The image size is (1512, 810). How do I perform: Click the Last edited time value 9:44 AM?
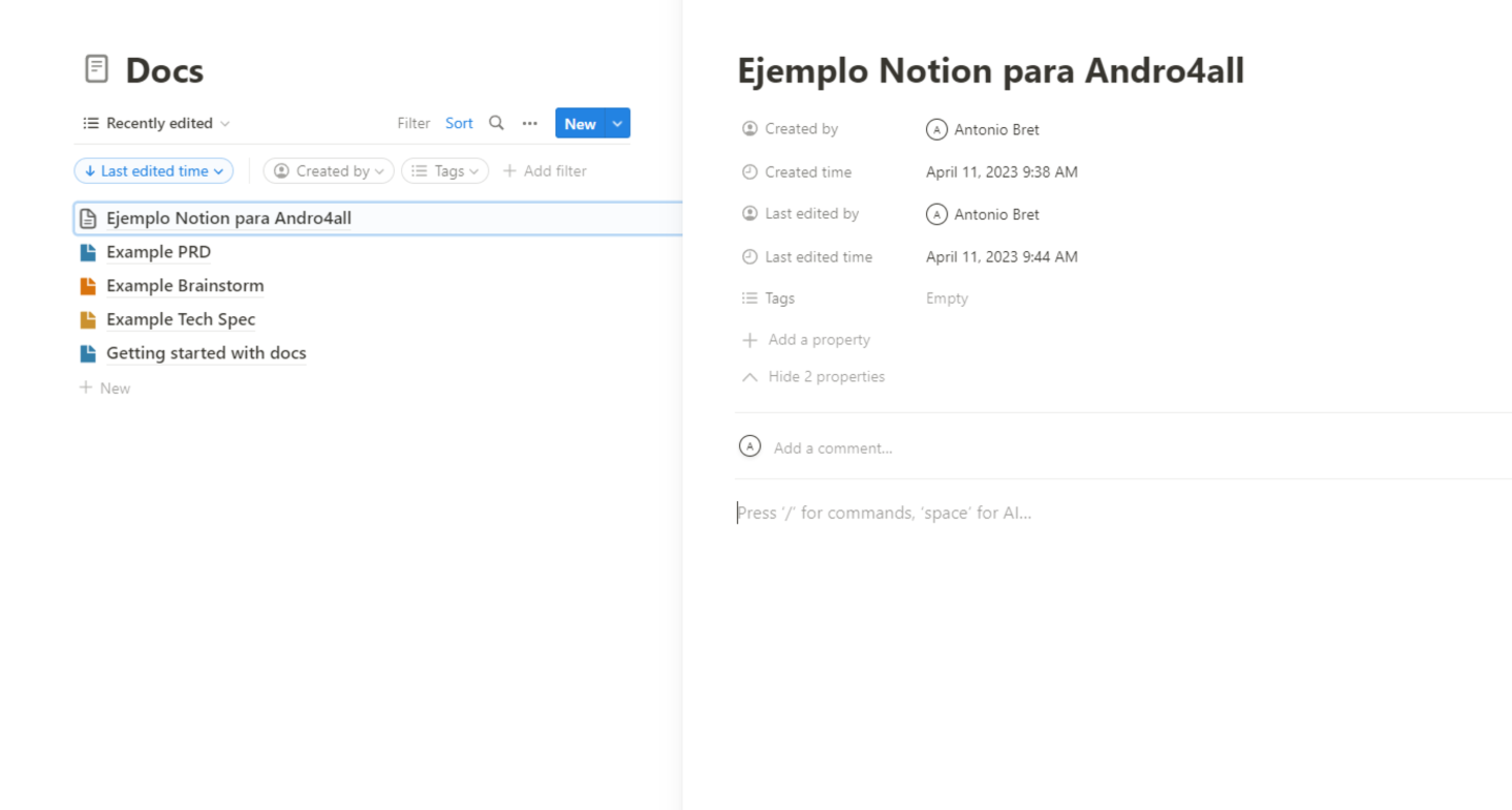[x=1002, y=257]
